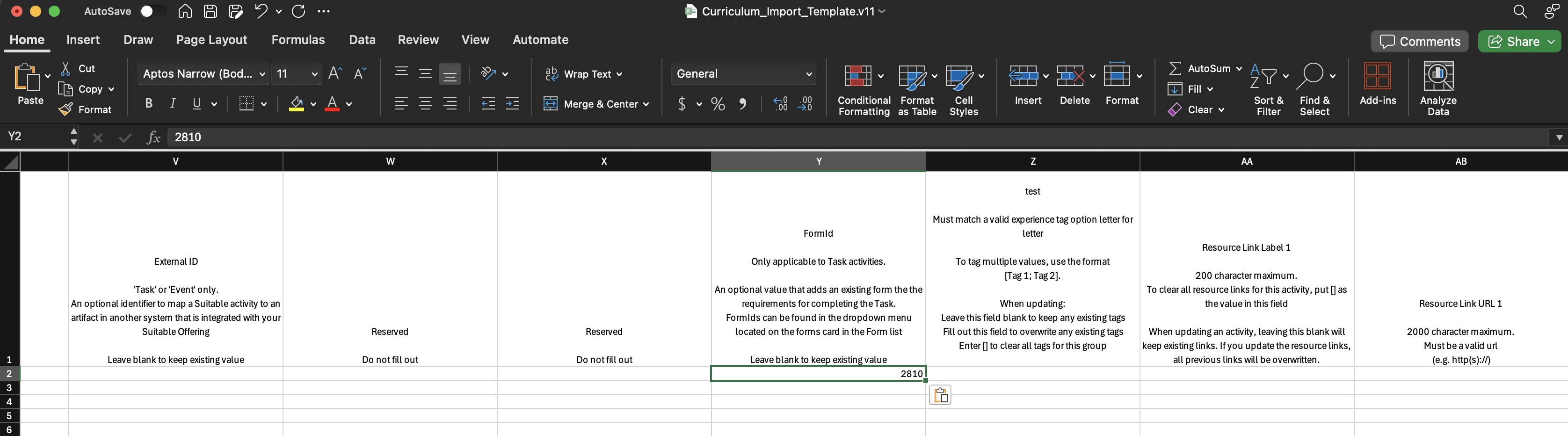Image resolution: width=1568 pixels, height=436 pixels.
Task: Save the workbook with floppy disk icon
Action: coord(211,11)
